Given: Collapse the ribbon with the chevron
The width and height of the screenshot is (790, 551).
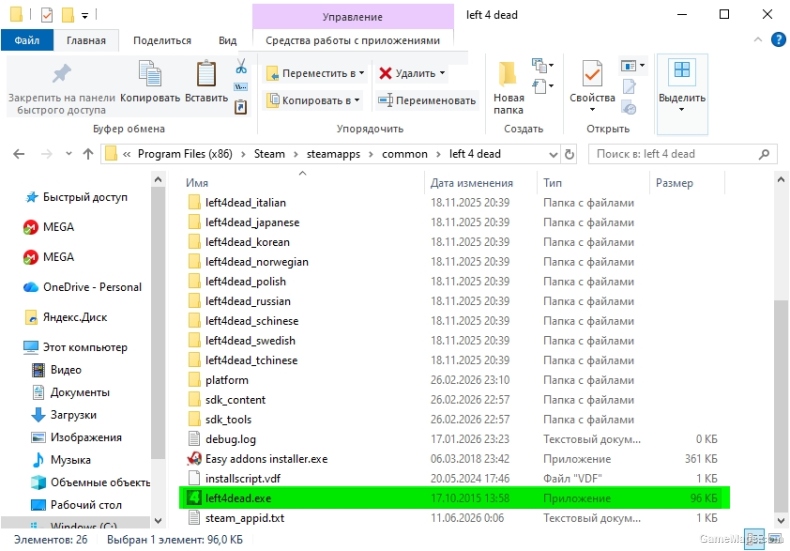Looking at the screenshot, I should (x=757, y=40).
